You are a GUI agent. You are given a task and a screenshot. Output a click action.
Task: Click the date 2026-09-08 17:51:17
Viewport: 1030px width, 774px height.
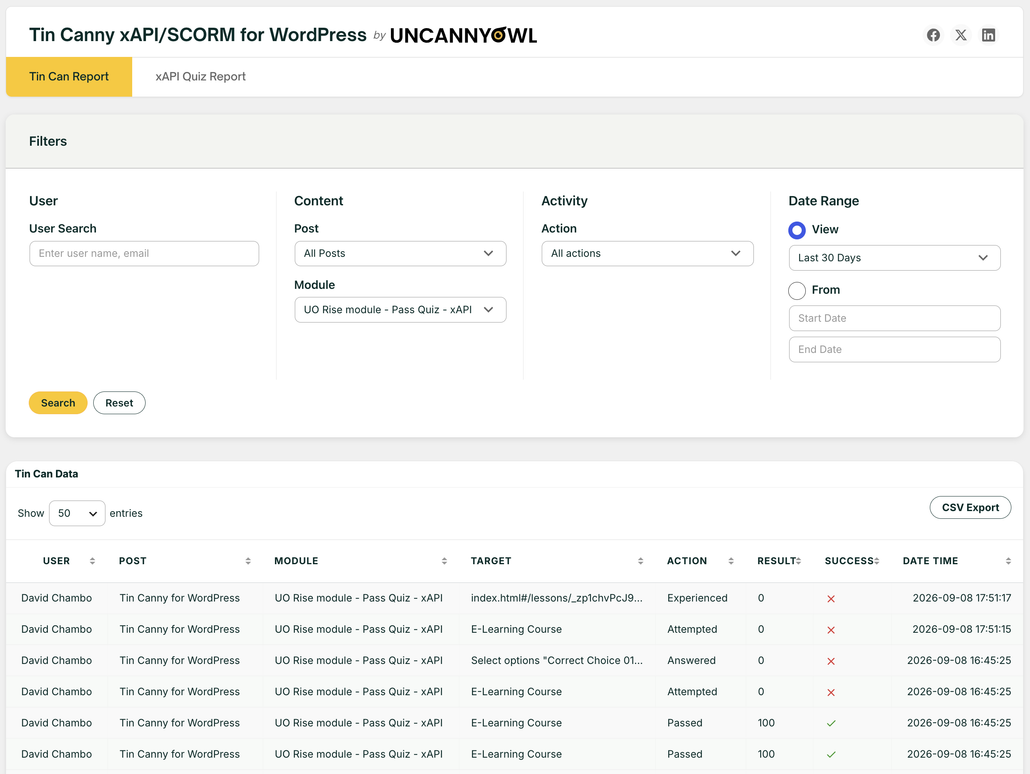[962, 598]
